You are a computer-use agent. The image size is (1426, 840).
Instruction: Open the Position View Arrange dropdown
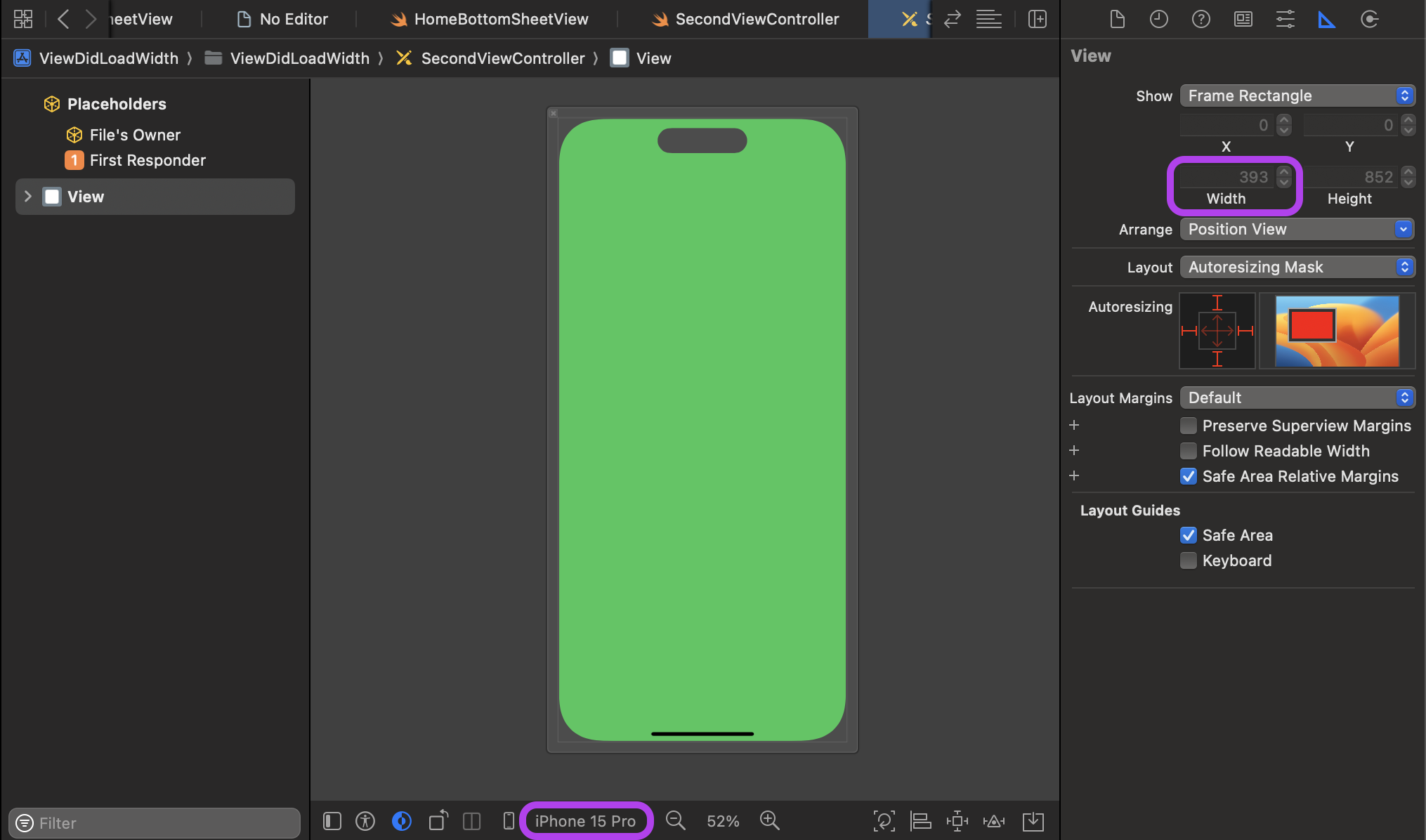point(1297,229)
